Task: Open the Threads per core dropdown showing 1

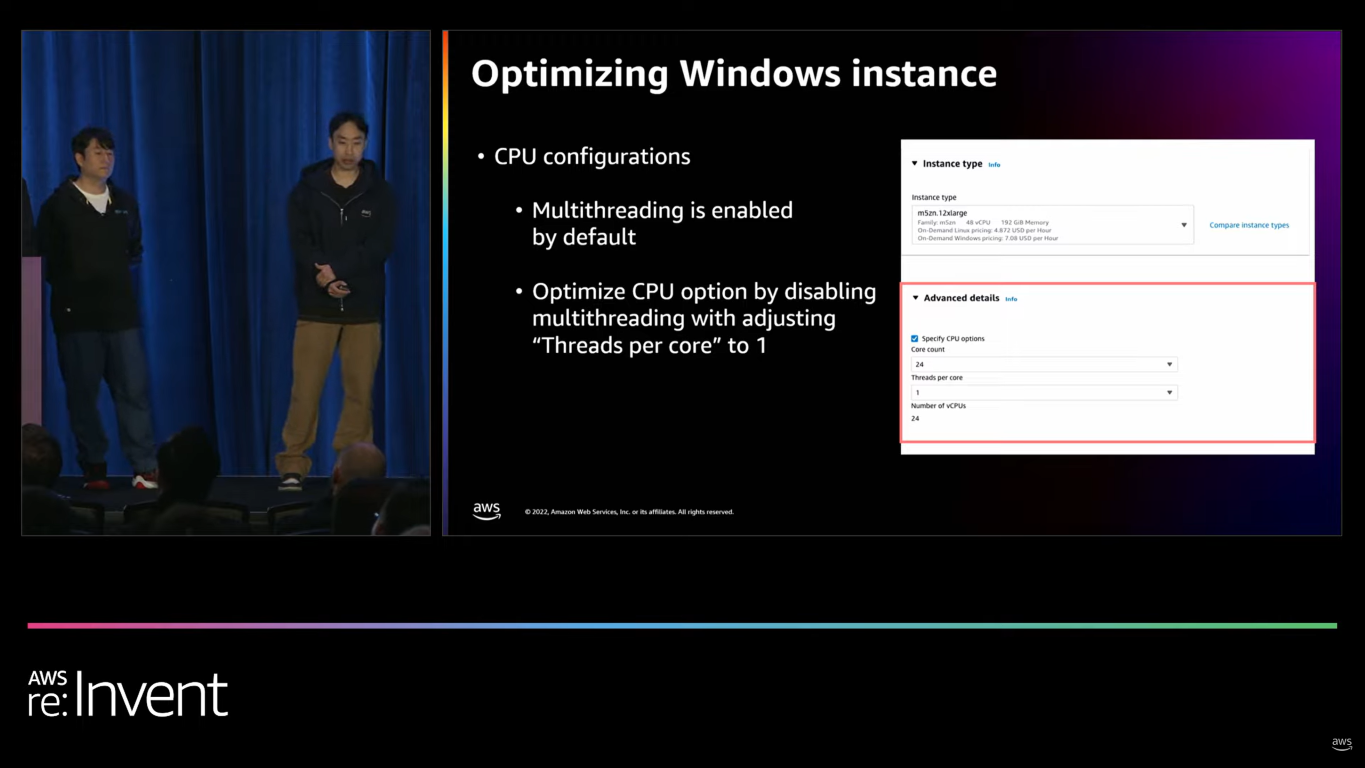Action: coord(1043,392)
